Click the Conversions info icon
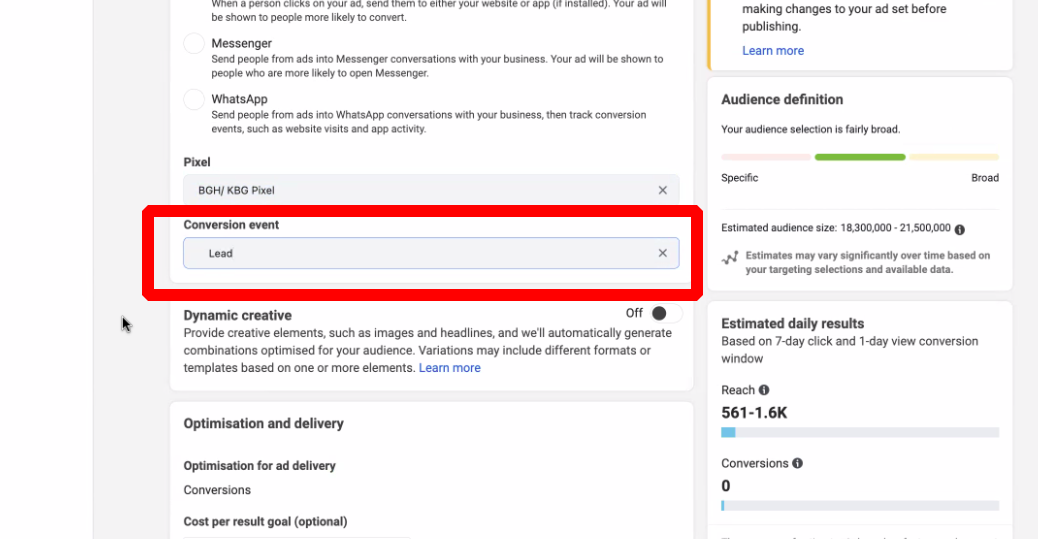The height and width of the screenshot is (539, 1038). (798, 463)
